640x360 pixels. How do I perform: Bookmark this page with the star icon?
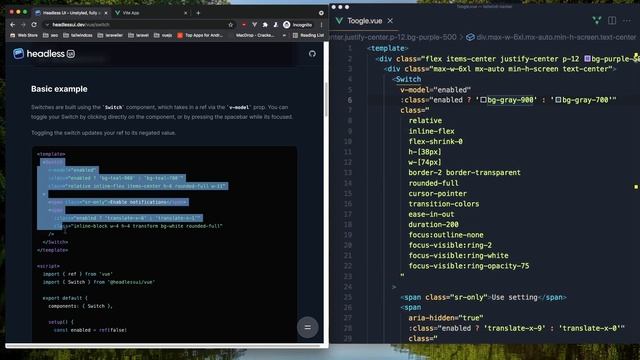(x=231, y=25)
